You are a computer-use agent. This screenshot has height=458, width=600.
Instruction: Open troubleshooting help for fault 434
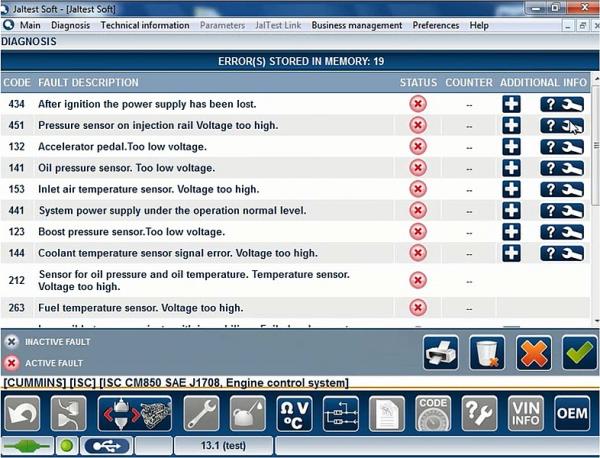coord(562,104)
